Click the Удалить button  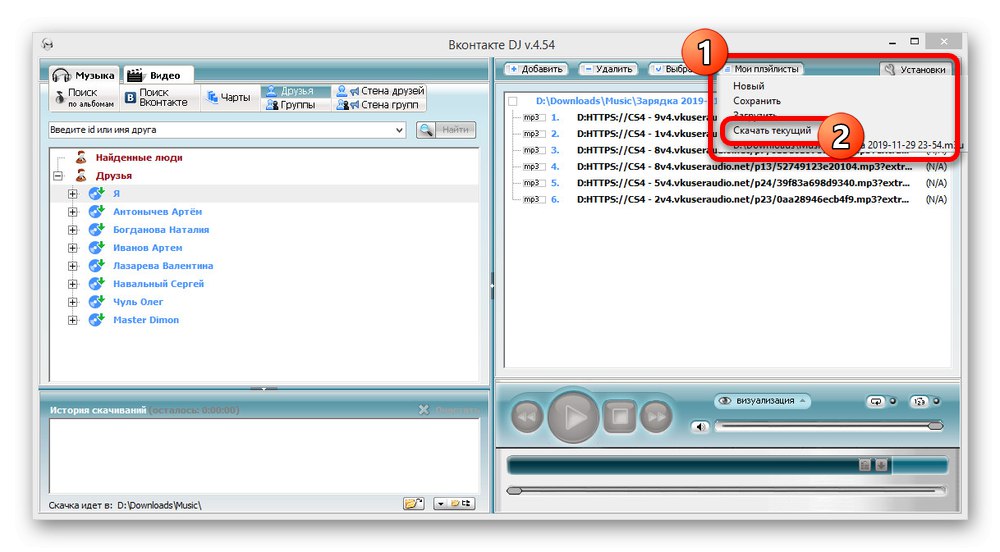pyautogui.click(x=608, y=69)
